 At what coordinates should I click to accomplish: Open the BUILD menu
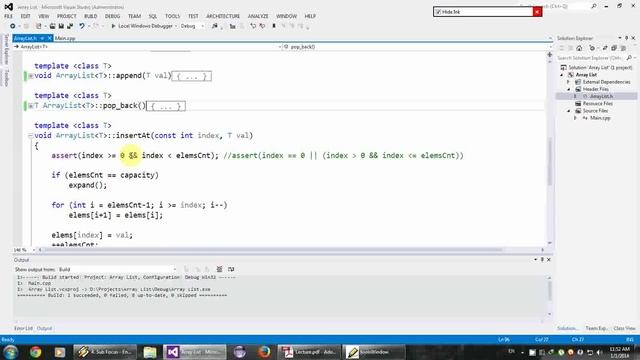(x=91, y=16)
